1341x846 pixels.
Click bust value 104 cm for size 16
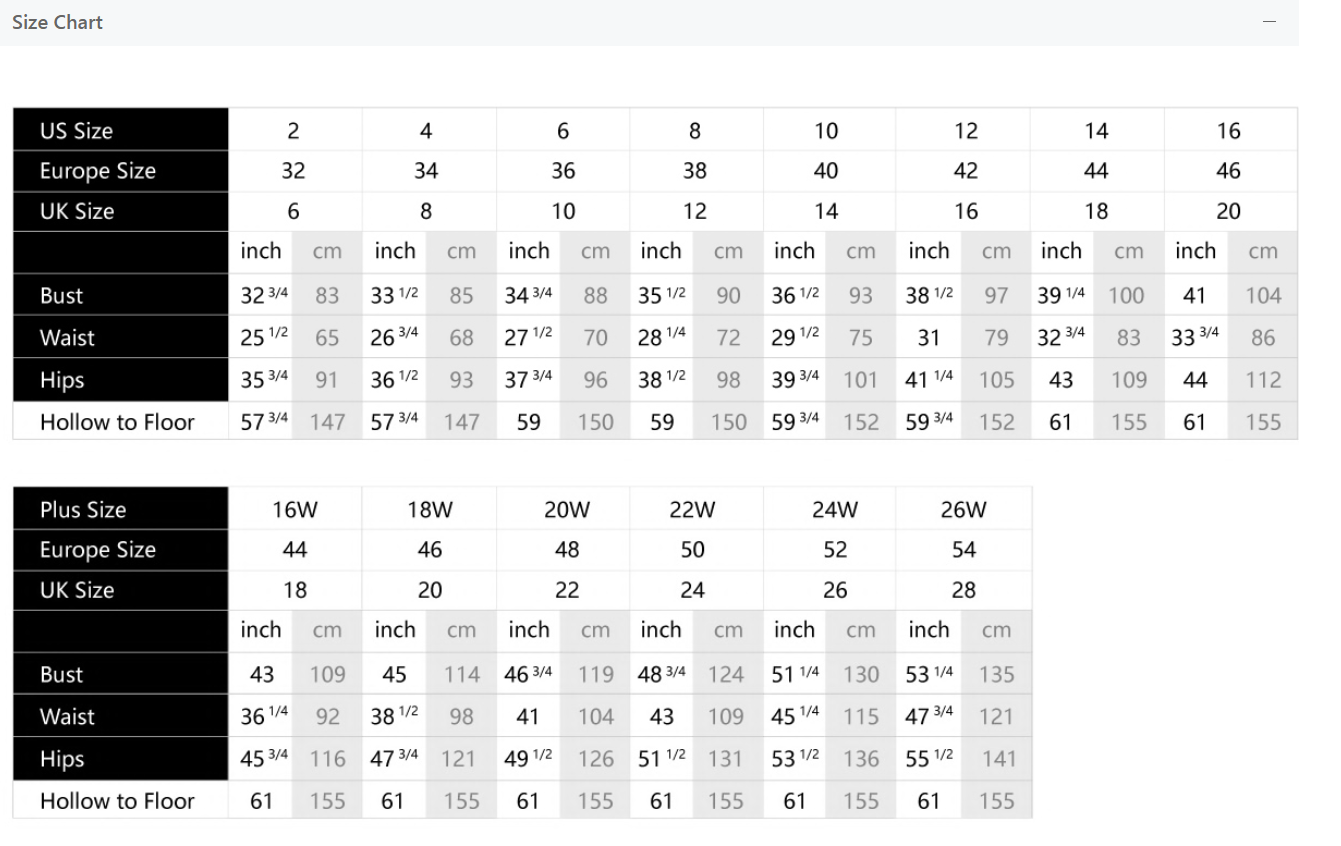[x=1263, y=296]
